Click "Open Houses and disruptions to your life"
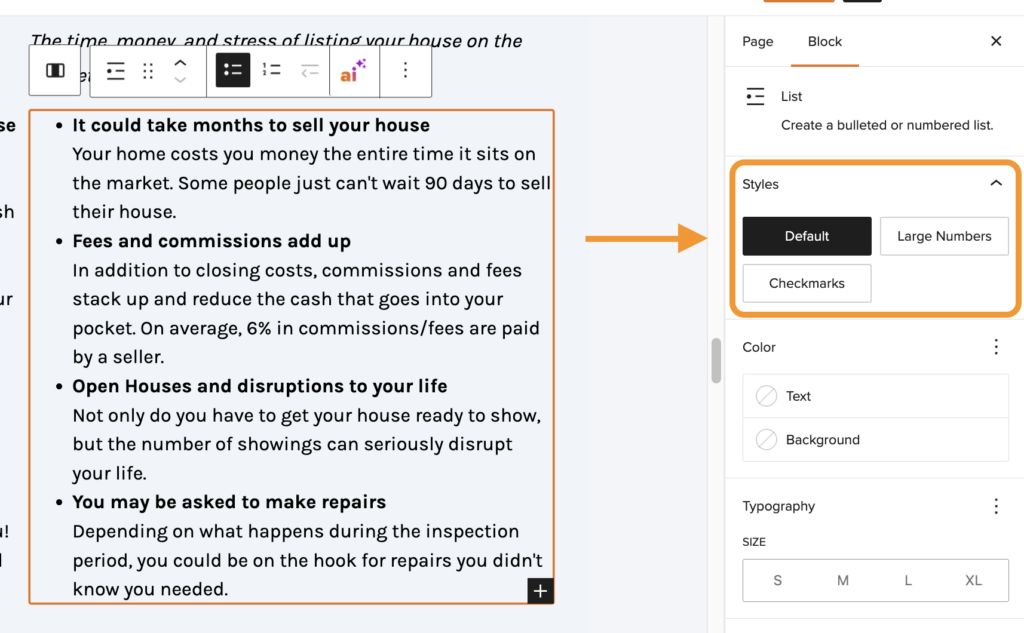 [x=260, y=386]
